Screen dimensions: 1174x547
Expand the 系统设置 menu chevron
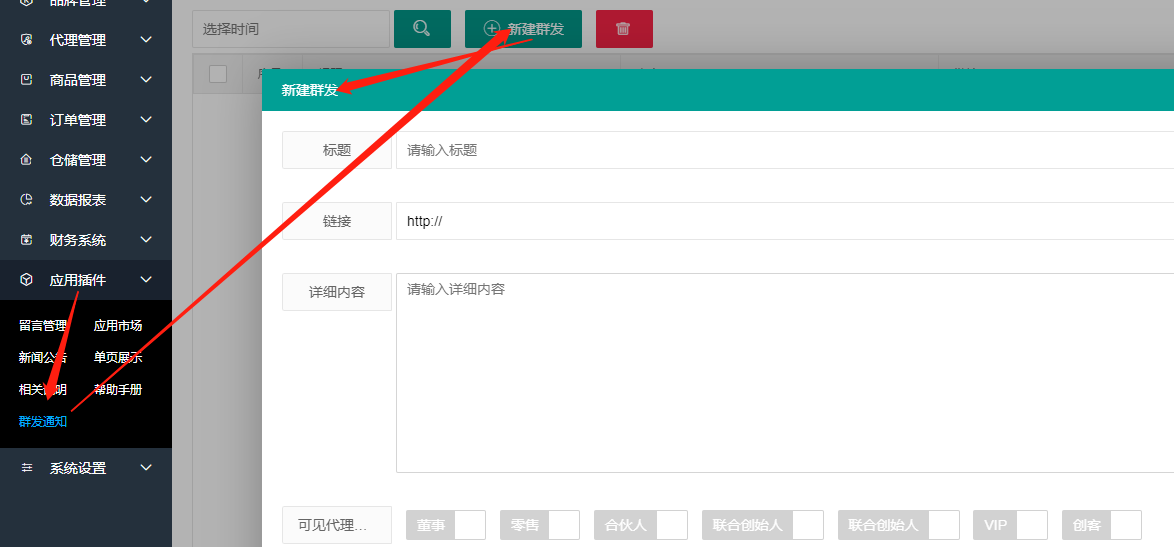pos(146,468)
